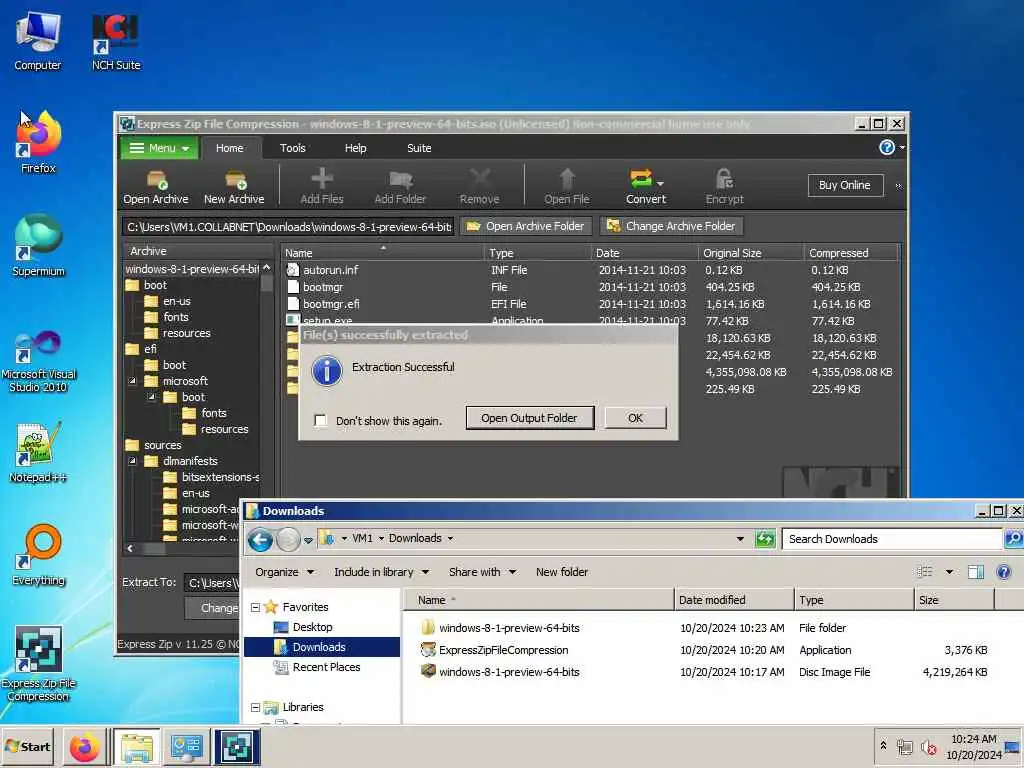Click Encrypt toolbar icon
The height and width of the screenshot is (768, 1024).
click(724, 187)
